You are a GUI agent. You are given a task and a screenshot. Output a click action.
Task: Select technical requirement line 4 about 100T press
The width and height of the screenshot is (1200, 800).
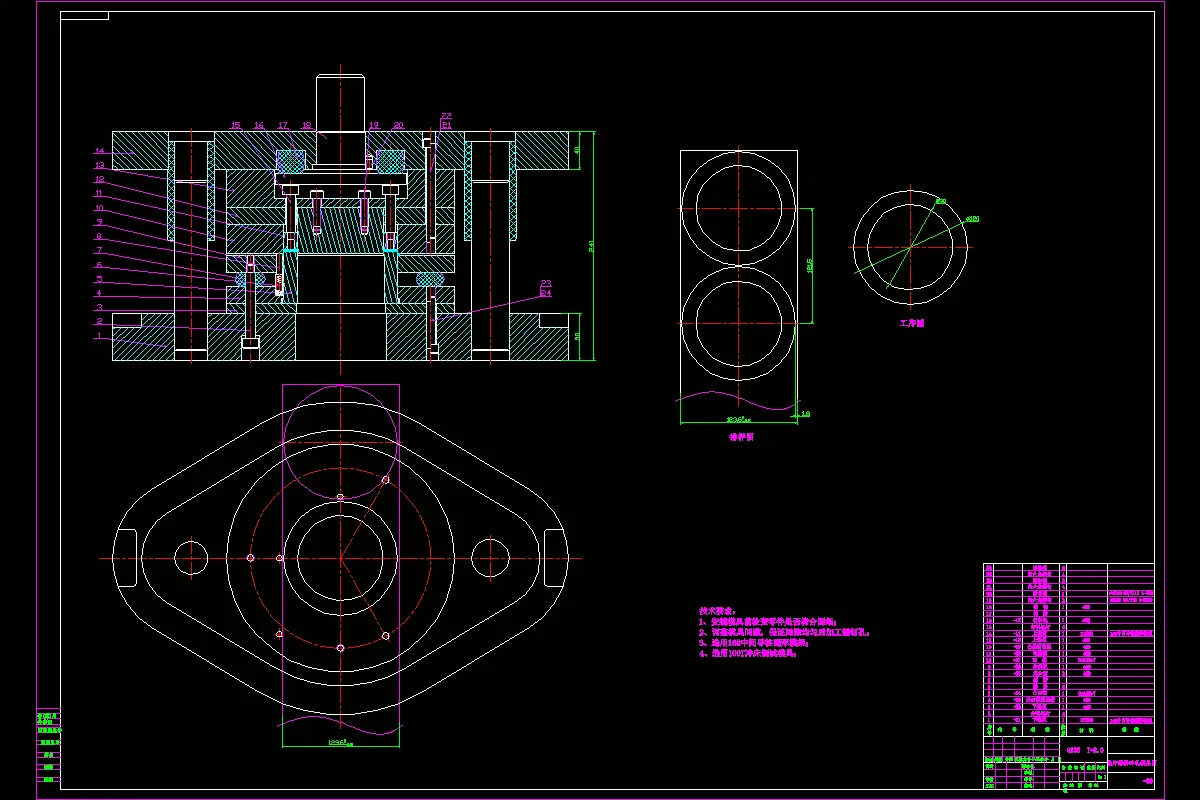click(x=747, y=654)
